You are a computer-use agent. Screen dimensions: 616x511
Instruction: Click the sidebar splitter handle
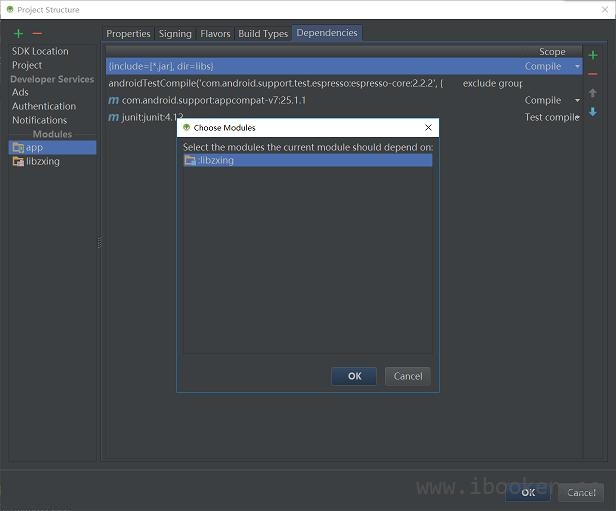coord(100,242)
